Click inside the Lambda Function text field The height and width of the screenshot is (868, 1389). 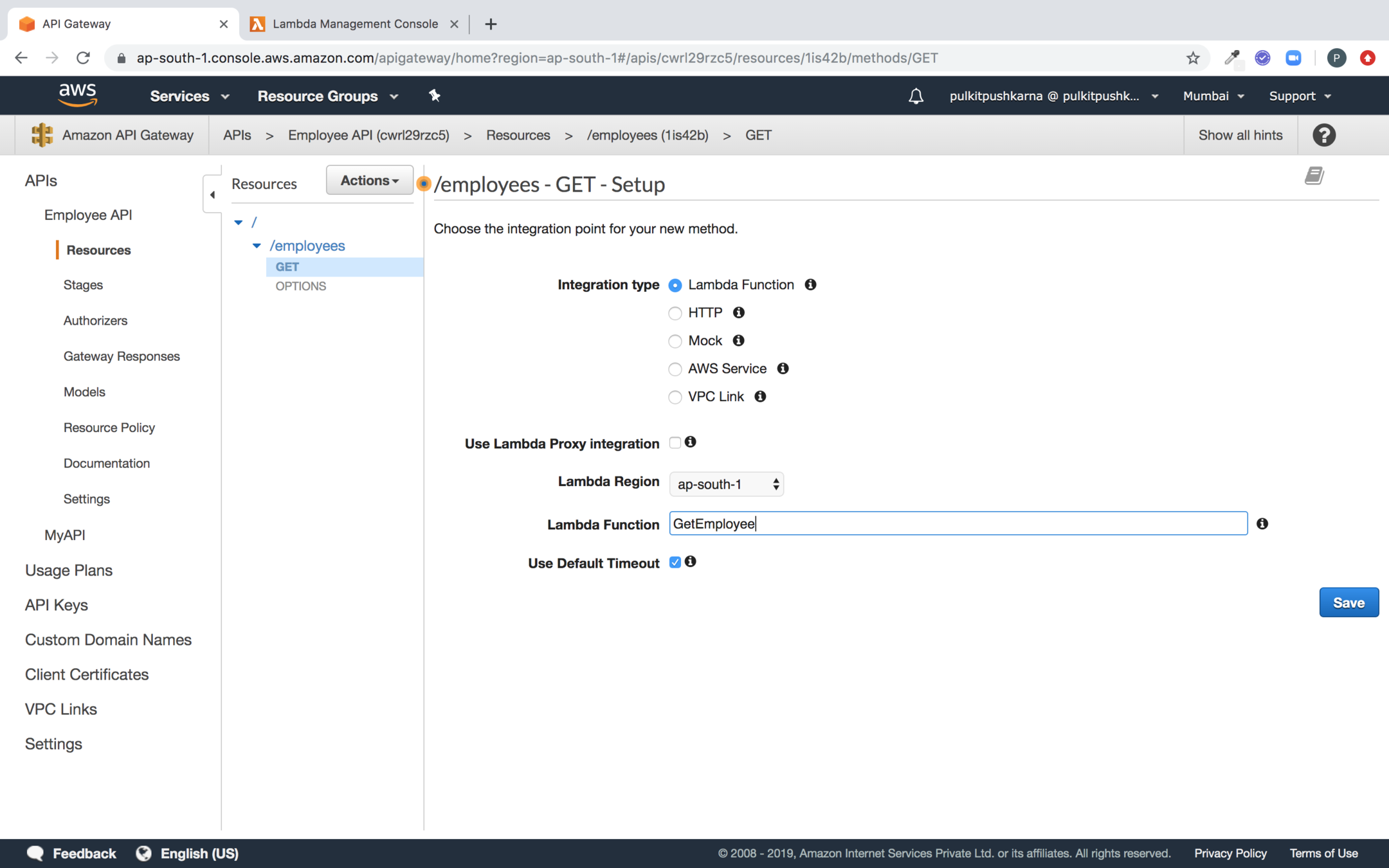click(958, 523)
